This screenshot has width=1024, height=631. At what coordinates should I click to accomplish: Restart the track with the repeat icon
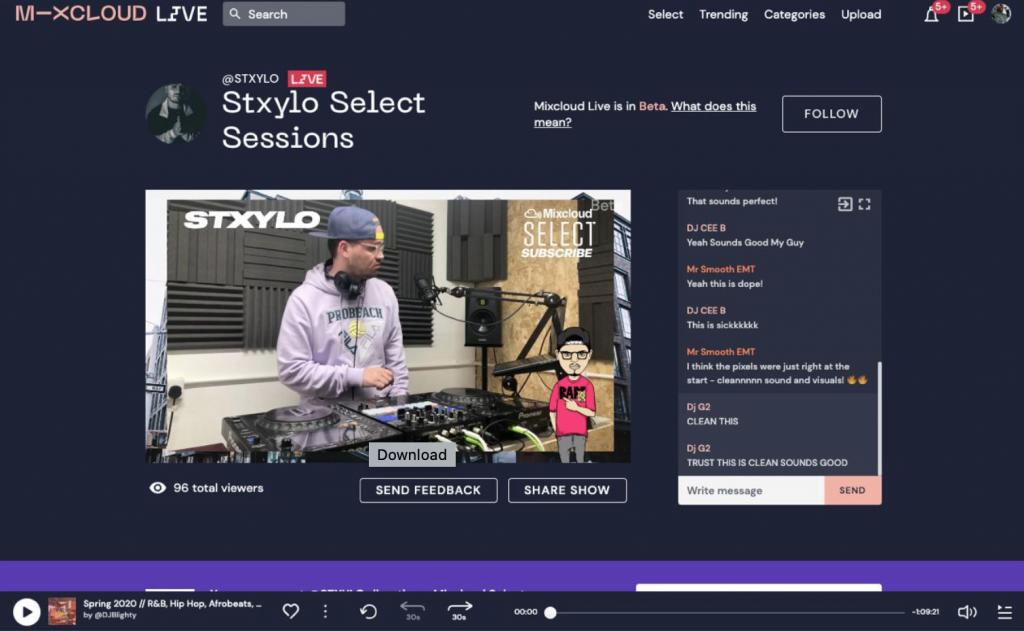point(368,611)
